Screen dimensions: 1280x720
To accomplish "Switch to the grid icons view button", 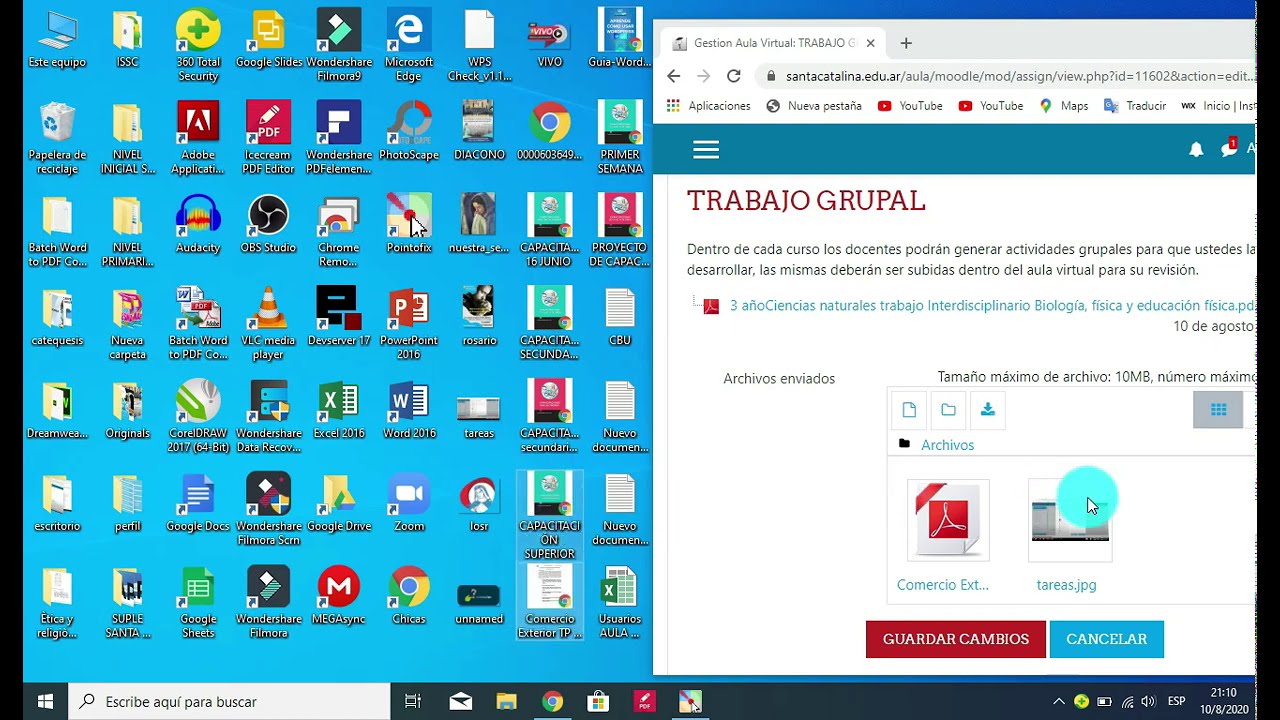I will coord(1218,410).
